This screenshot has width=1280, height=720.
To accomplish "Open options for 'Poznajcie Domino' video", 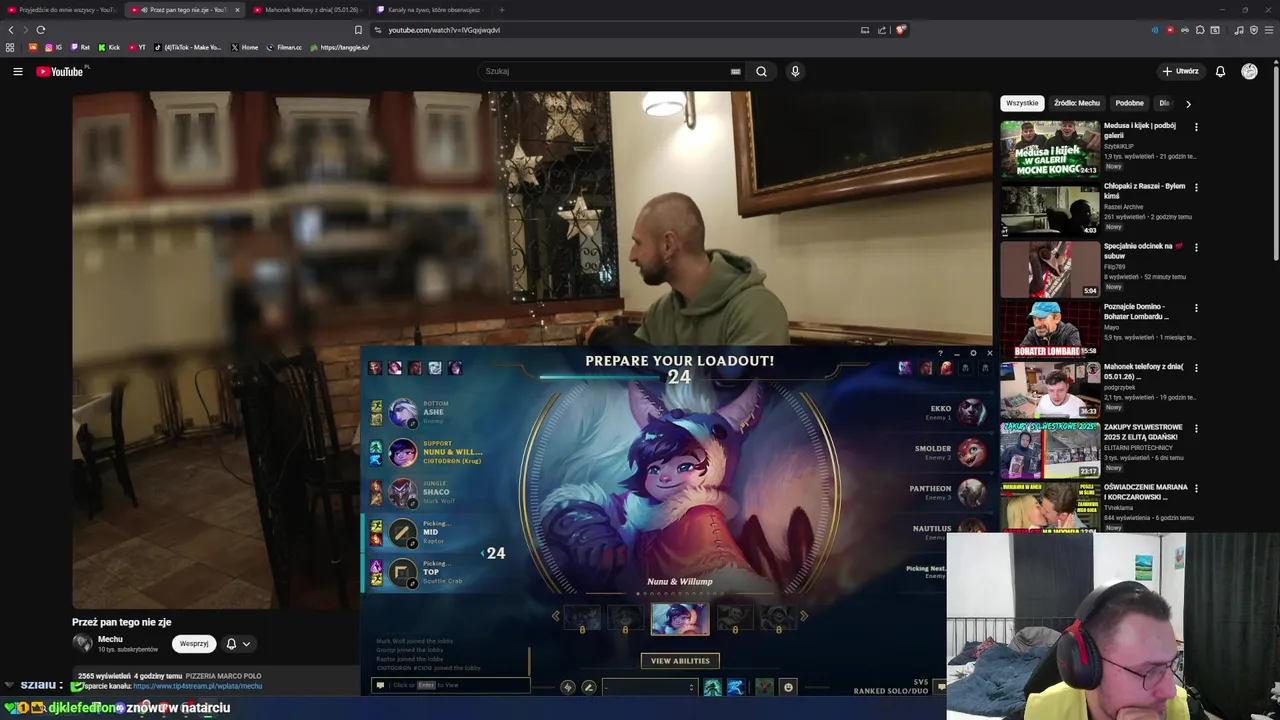I will [x=1196, y=308].
